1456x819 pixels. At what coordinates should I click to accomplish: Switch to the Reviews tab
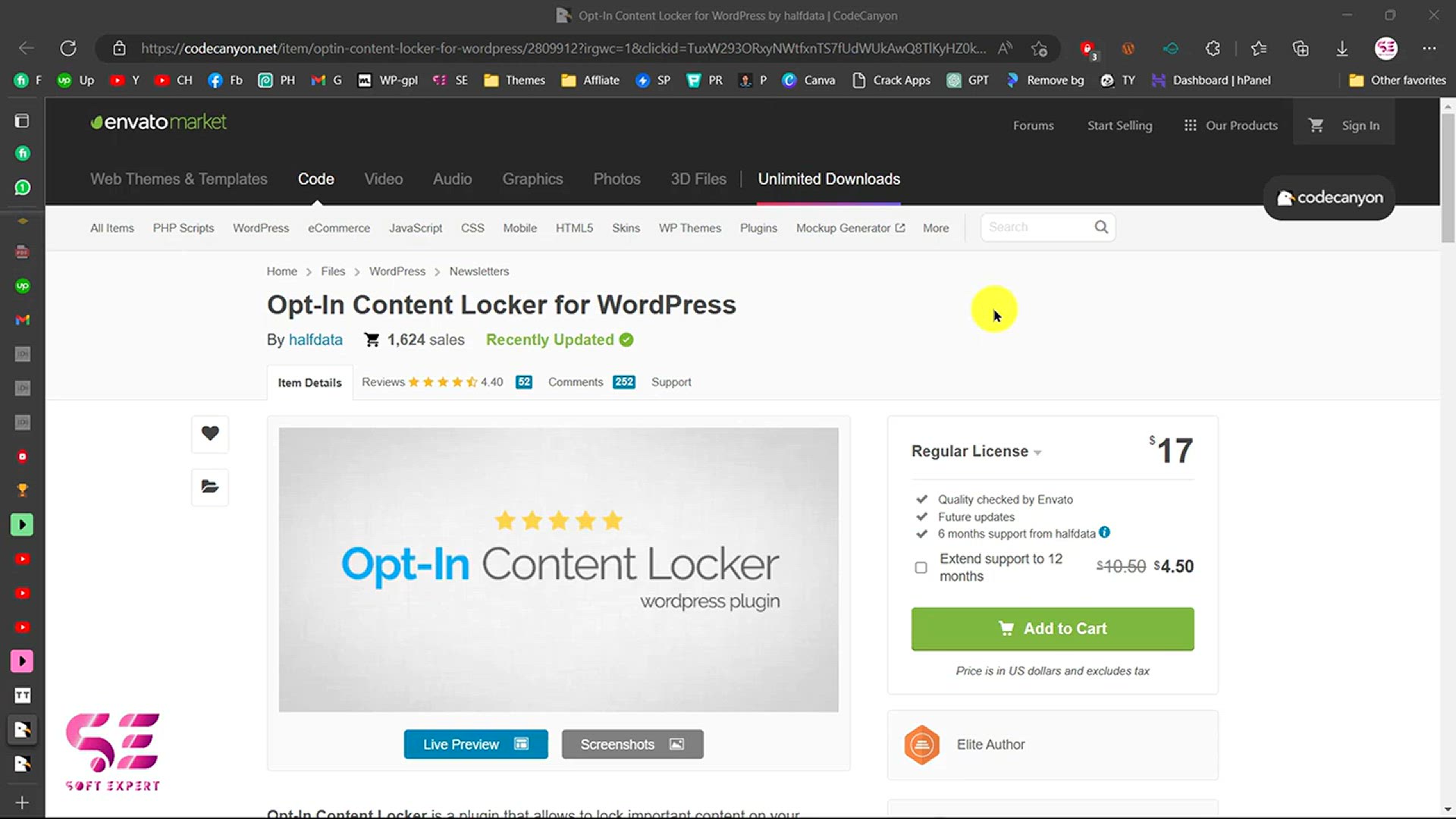(447, 382)
